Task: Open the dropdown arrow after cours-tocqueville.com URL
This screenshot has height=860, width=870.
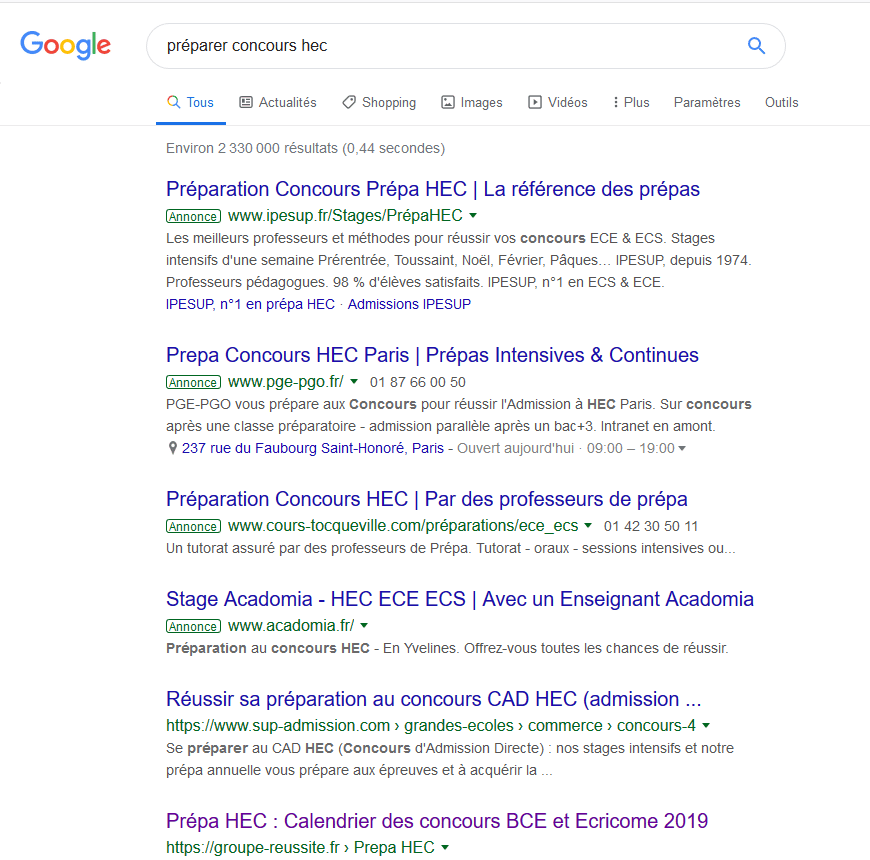Action: pos(588,525)
